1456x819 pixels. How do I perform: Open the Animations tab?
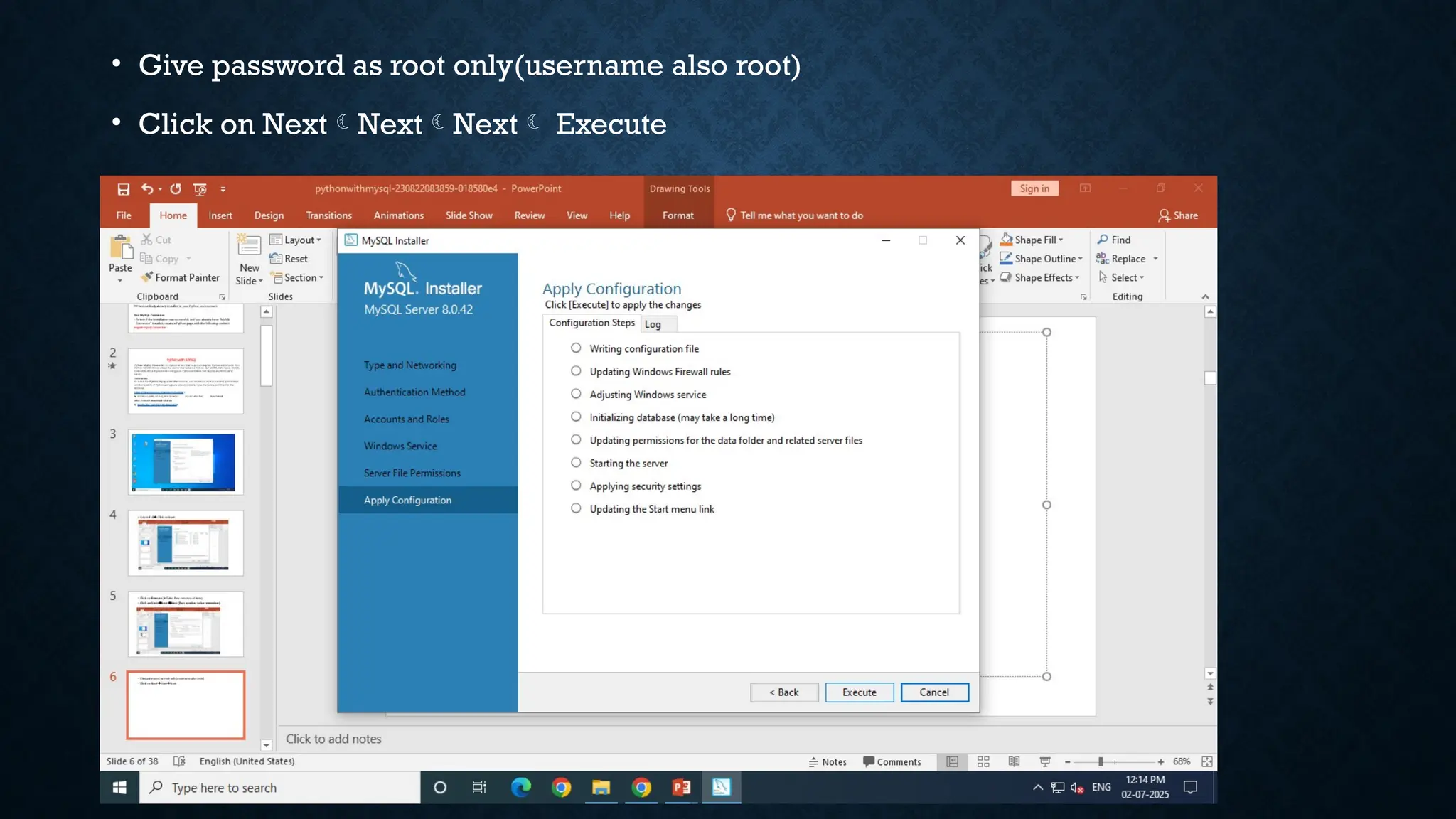point(399,215)
